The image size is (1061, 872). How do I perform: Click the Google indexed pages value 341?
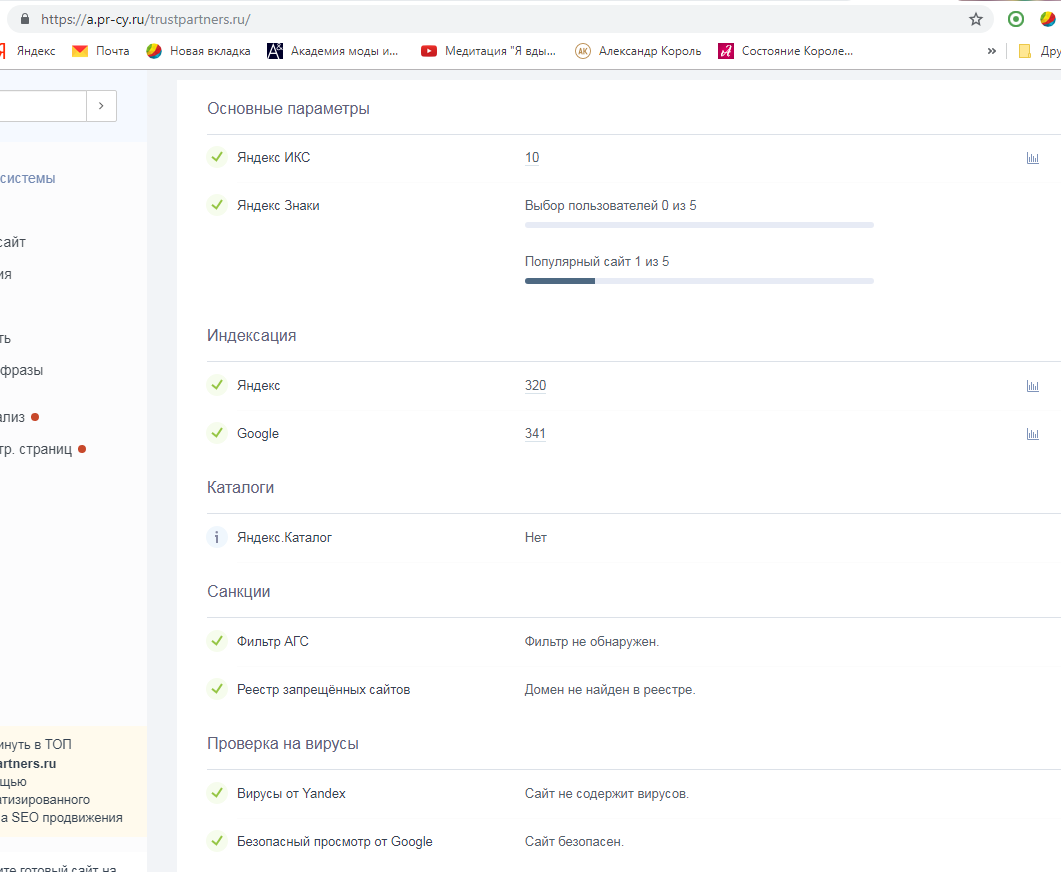pos(535,434)
